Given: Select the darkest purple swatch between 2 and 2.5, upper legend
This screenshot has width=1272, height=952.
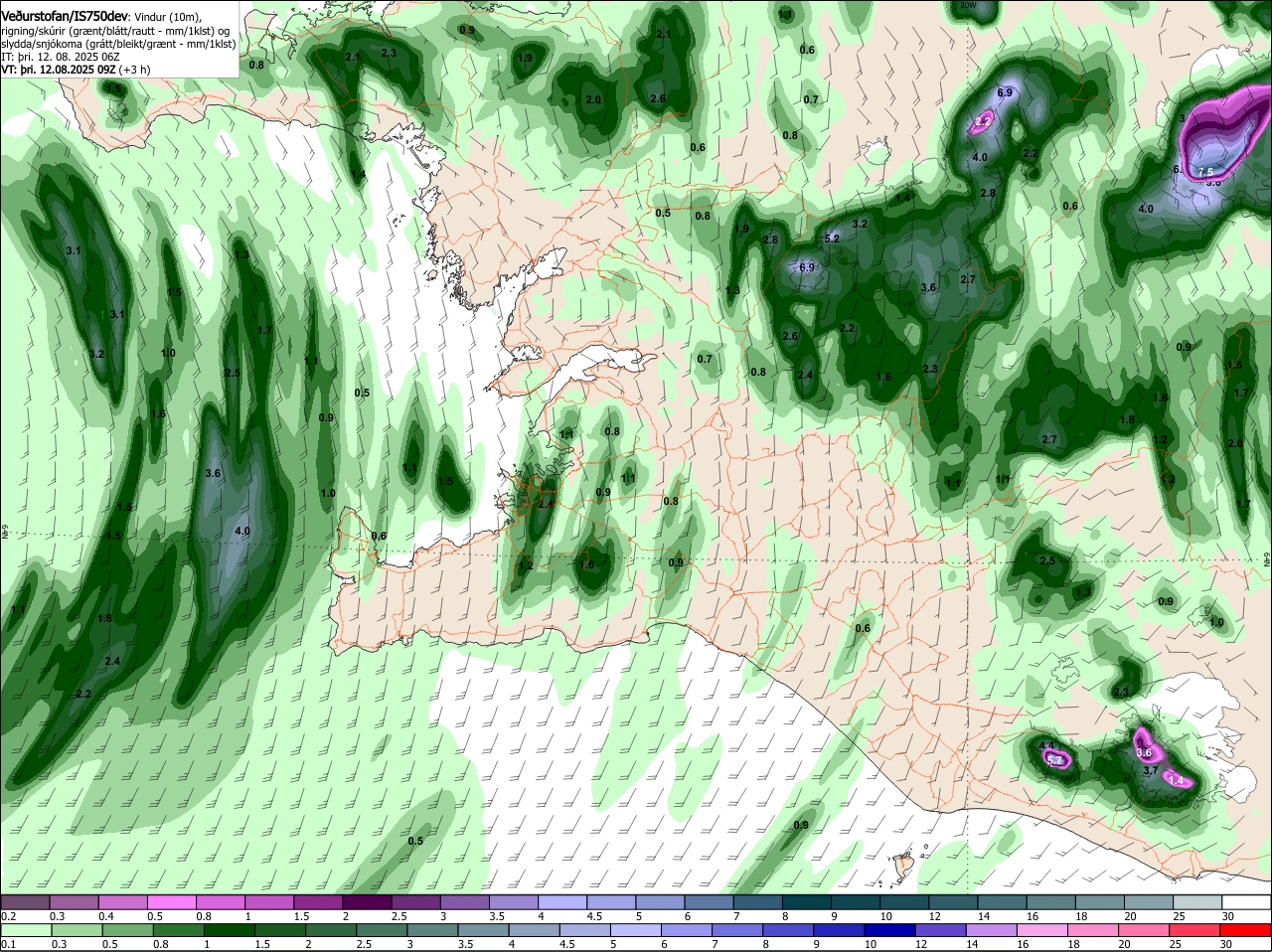Looking at the screenshot, I should click(x=367, y=901).
